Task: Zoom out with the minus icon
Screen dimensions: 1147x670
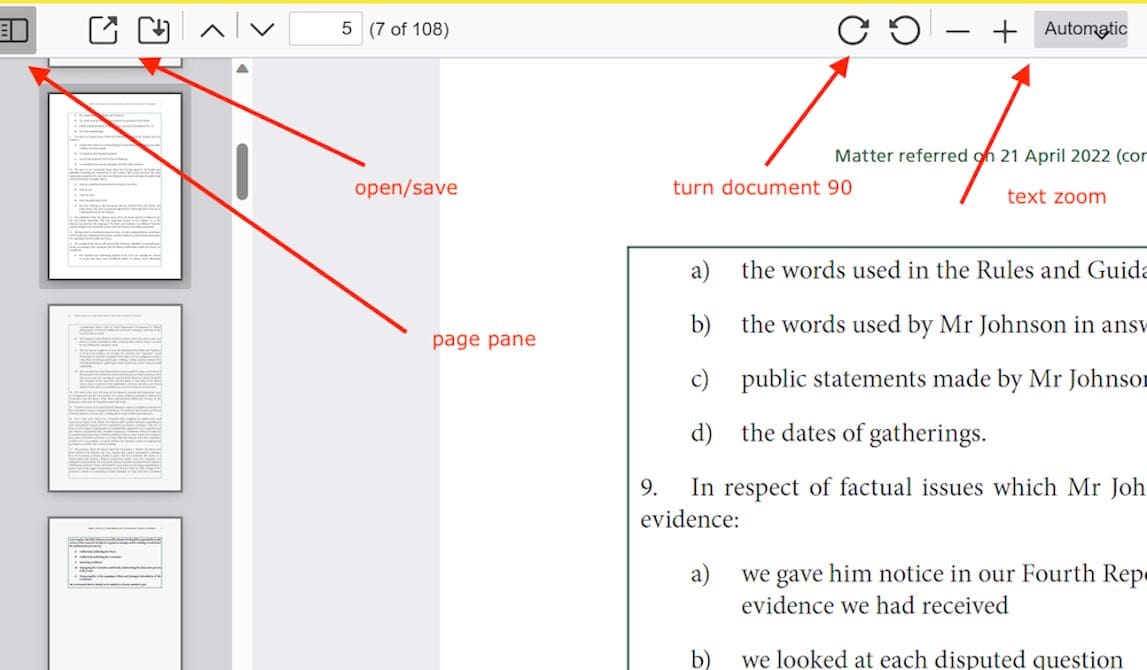Action: pyautogui.click(x=957, y=31)
